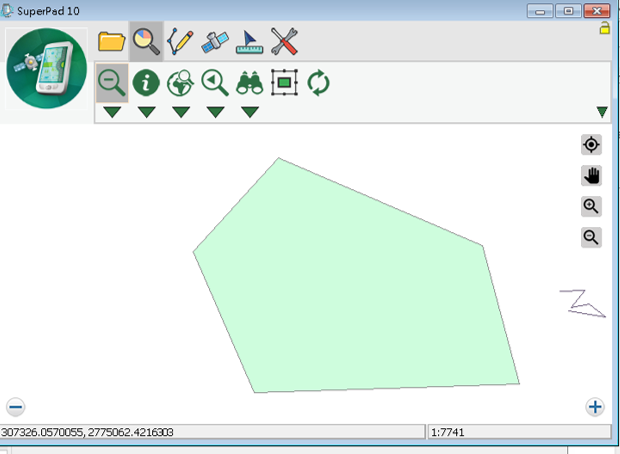The width and height of the screenshot is (620, 454).
Task: Toggle the yellow padlock toolbar lock
Action: point(604,28)
